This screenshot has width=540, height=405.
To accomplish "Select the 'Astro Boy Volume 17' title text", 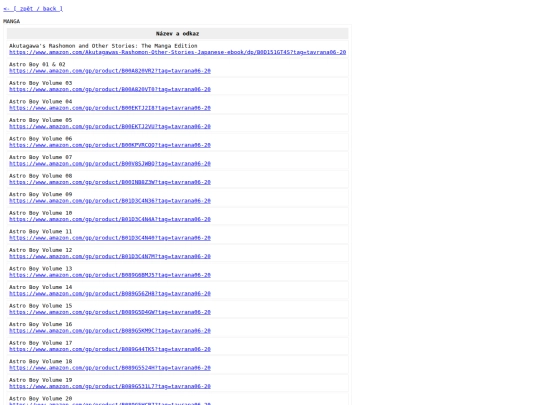I will (x=41, y=343).
